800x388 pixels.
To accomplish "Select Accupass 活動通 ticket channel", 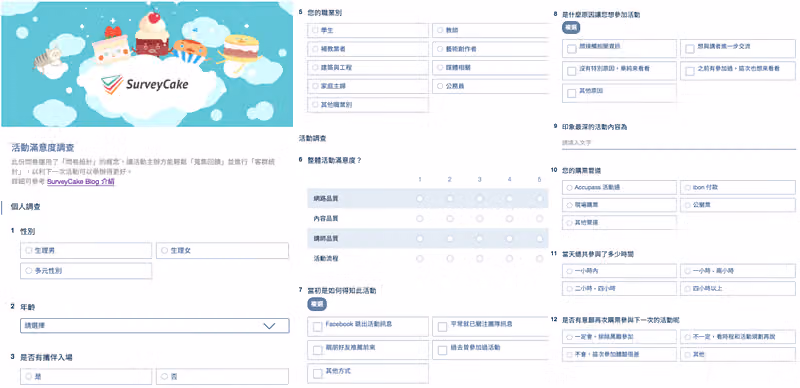I will [x=619, y=187].
